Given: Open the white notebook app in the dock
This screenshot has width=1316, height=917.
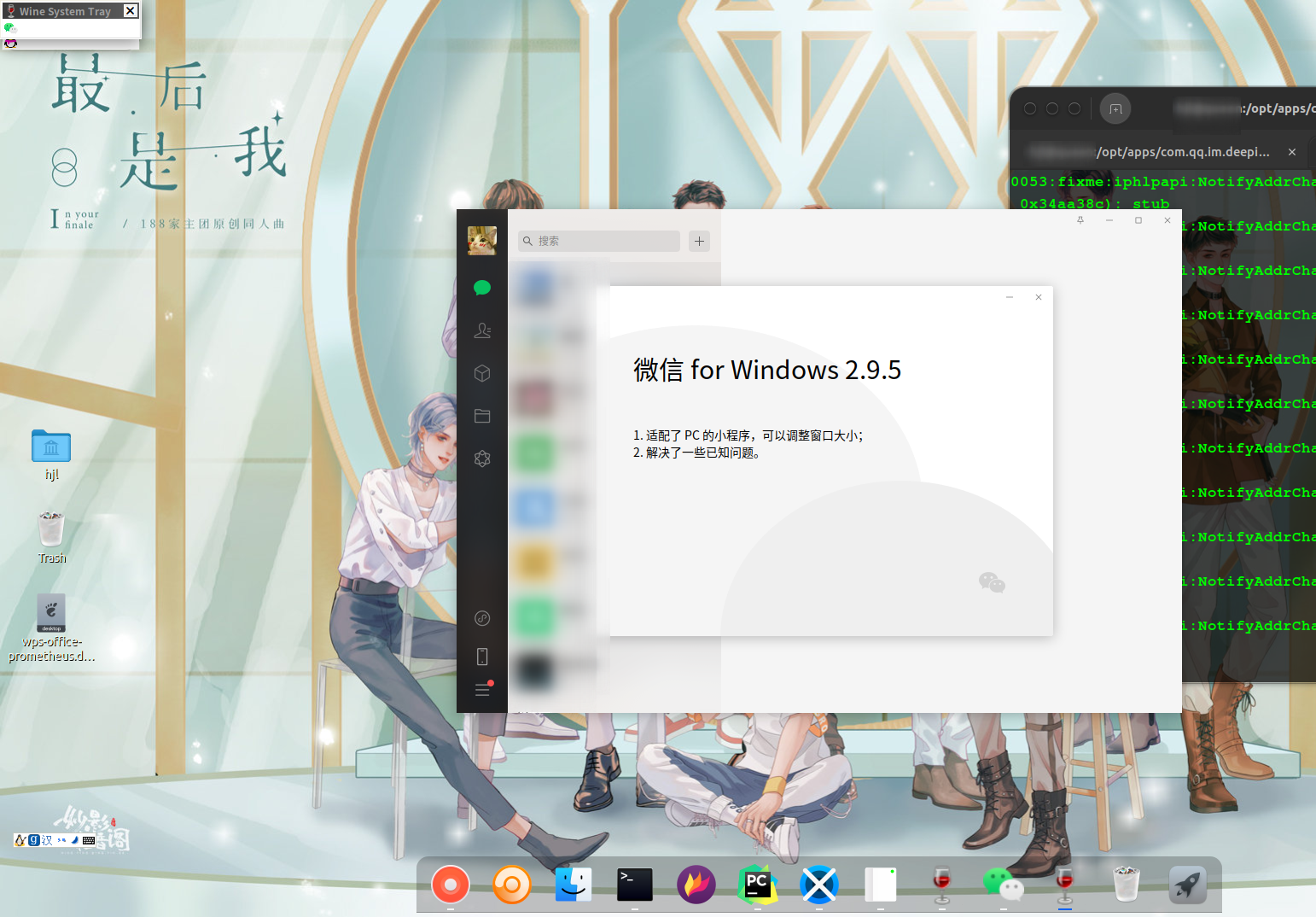Looking at the screenshot, I should click(881, 885).
